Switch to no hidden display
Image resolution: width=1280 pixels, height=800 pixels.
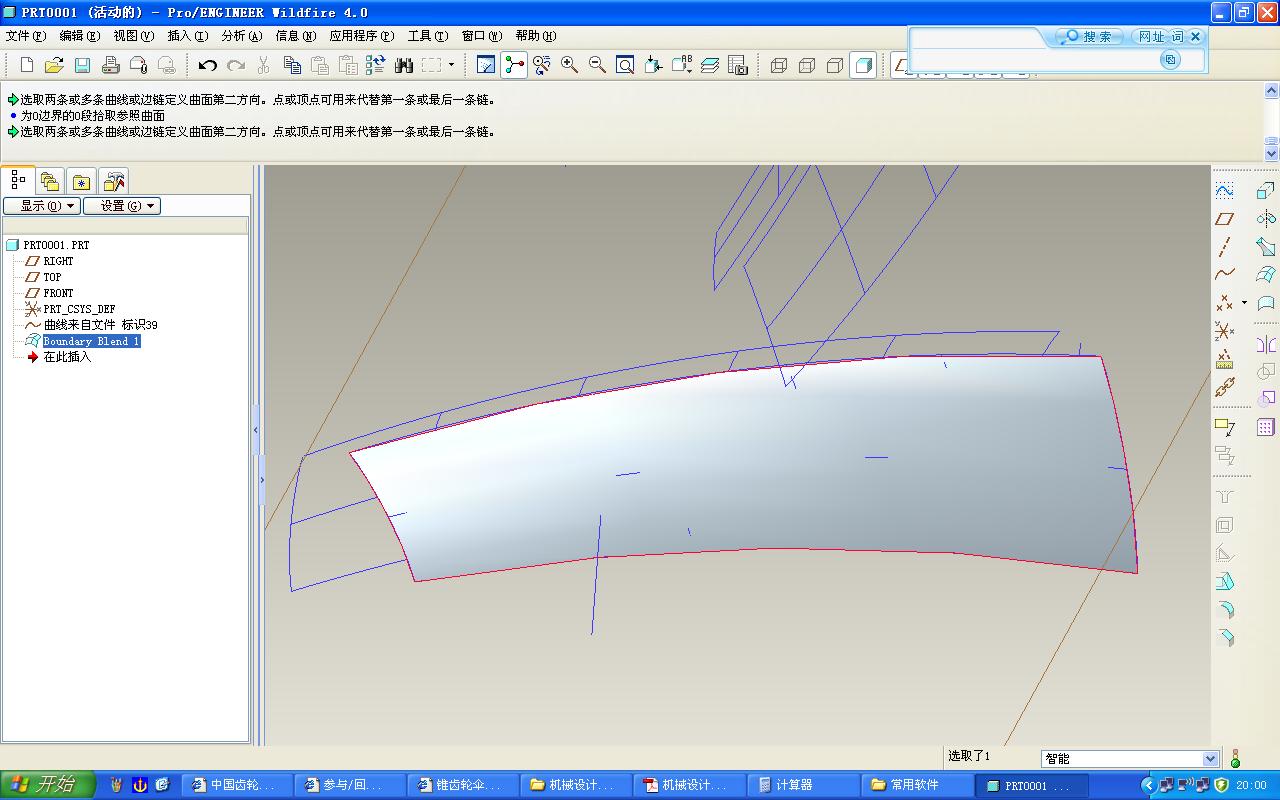[835, 65]
